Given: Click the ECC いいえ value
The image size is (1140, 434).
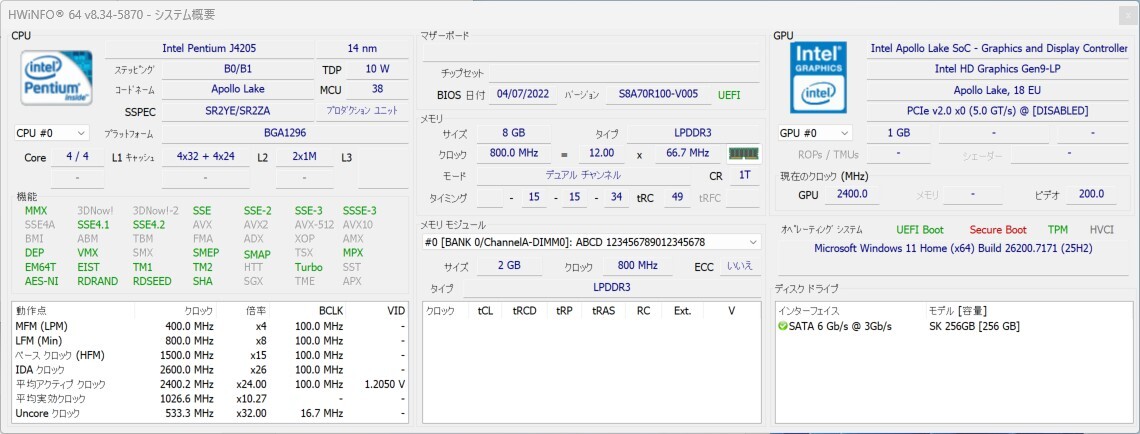Looking at the screenshot, I should pos(741,265).
